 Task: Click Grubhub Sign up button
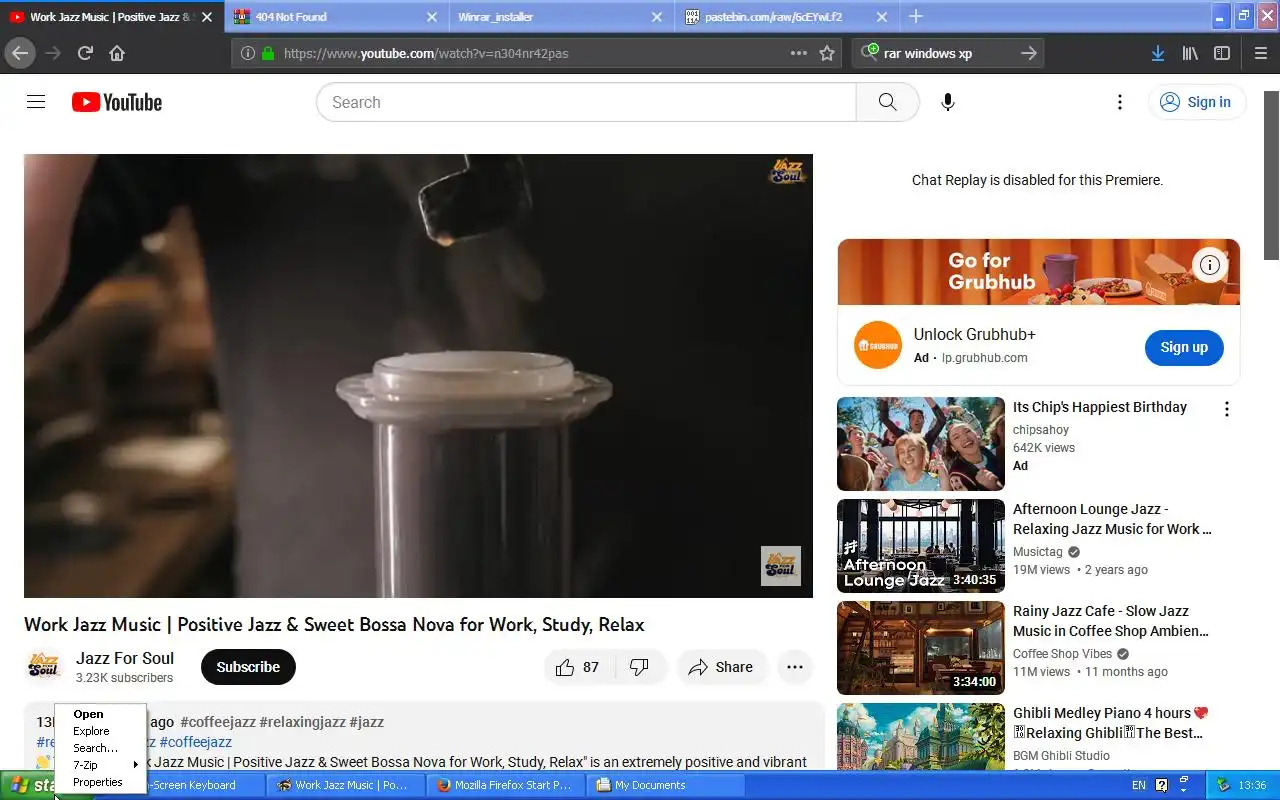click(x=1184, y=347)
